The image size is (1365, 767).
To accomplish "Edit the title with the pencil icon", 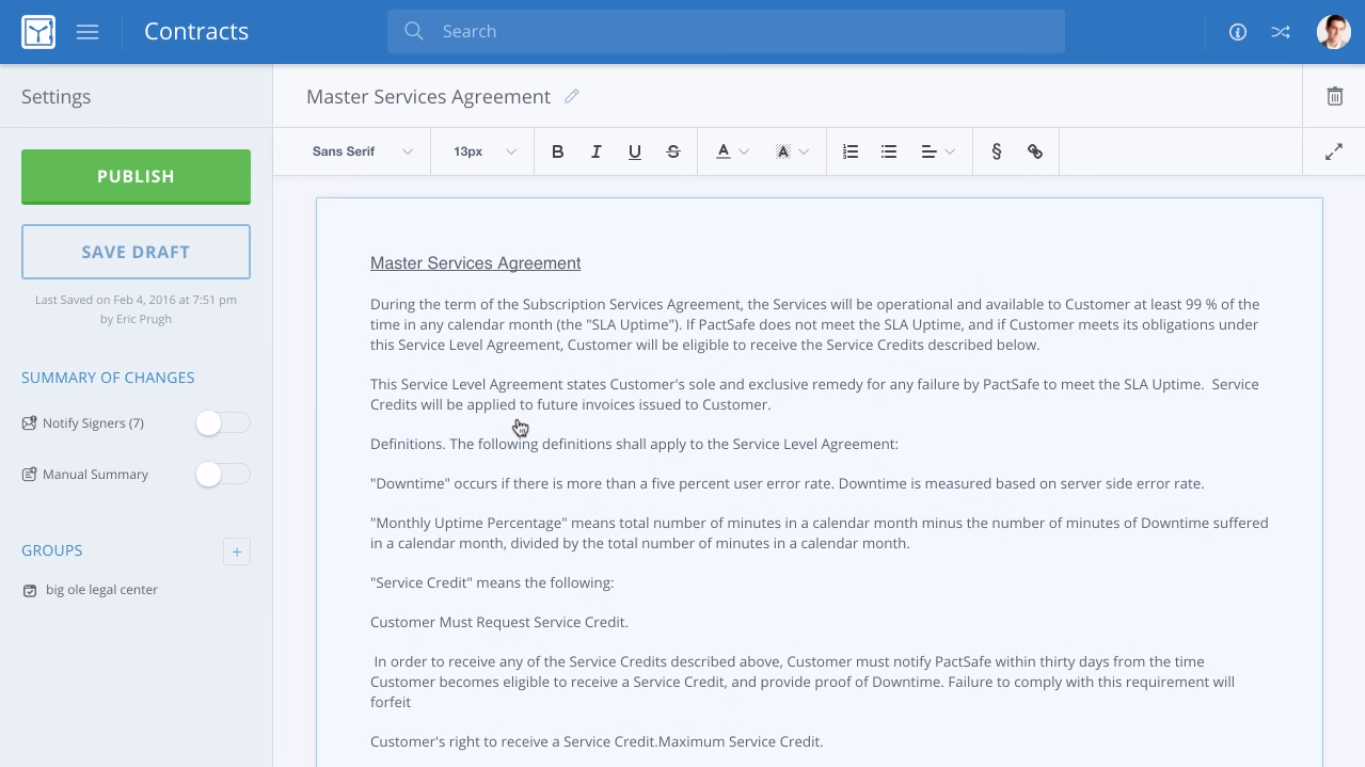I will coord(572,96).
